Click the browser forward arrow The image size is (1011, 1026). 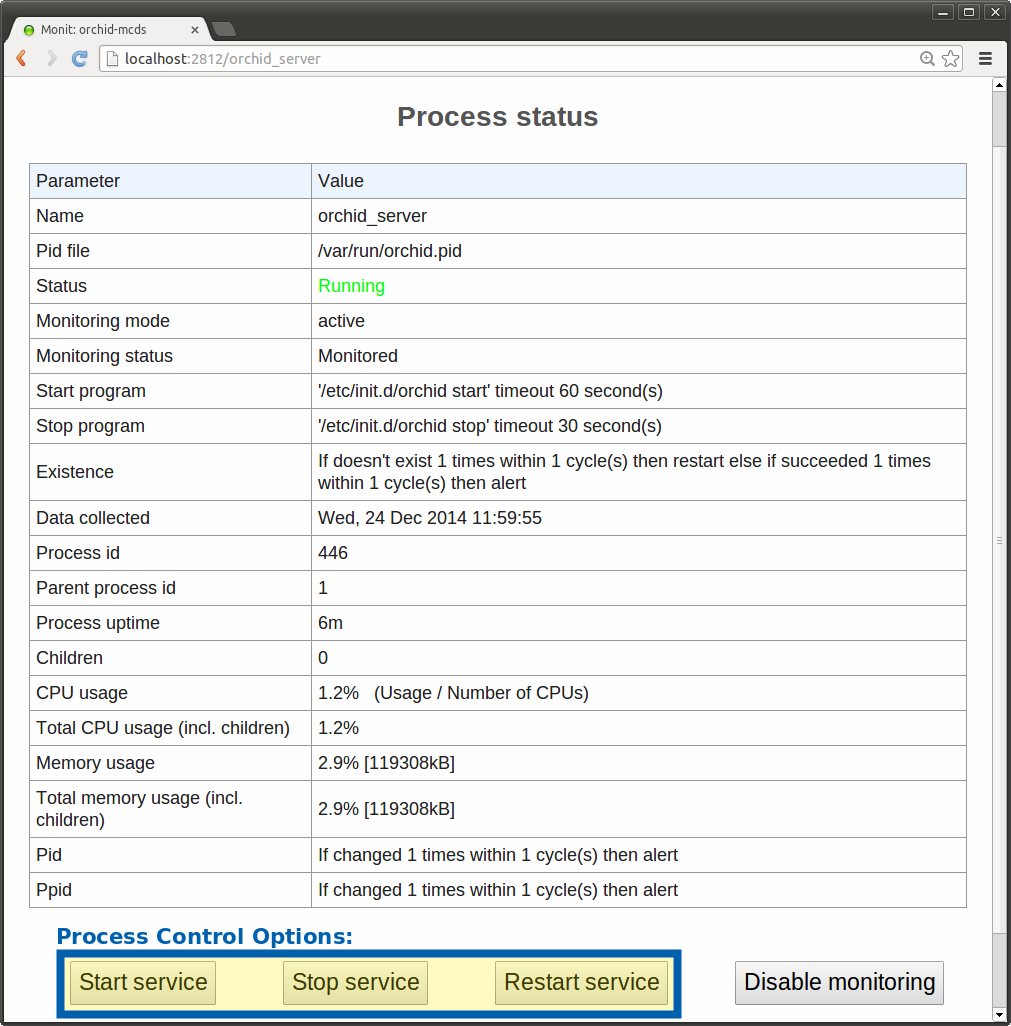click(51, 59)
